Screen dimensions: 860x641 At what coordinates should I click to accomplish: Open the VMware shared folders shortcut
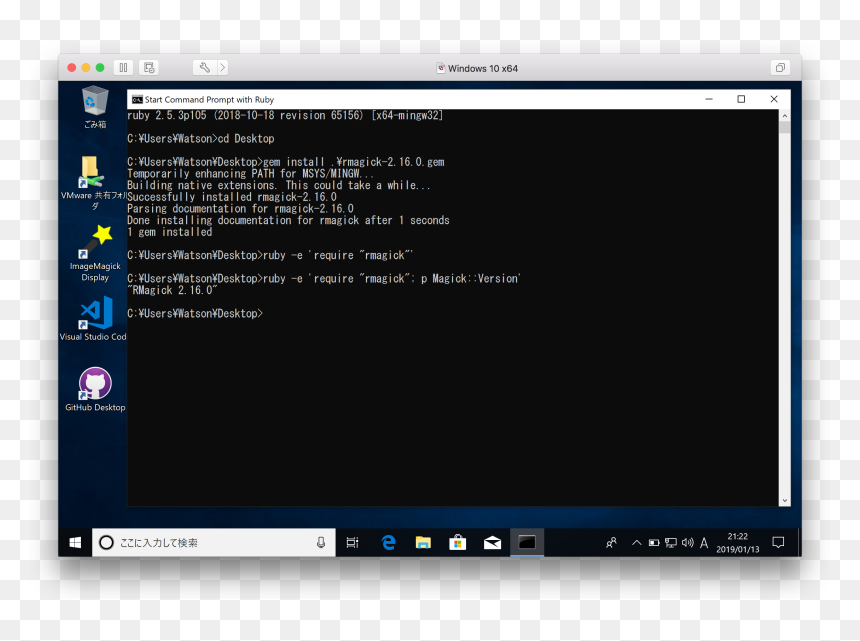[93, 183]
